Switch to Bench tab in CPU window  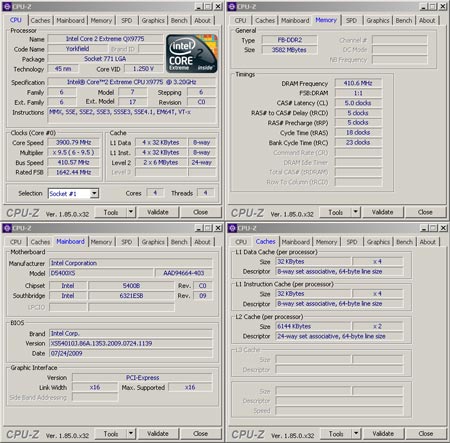point(179,21)
